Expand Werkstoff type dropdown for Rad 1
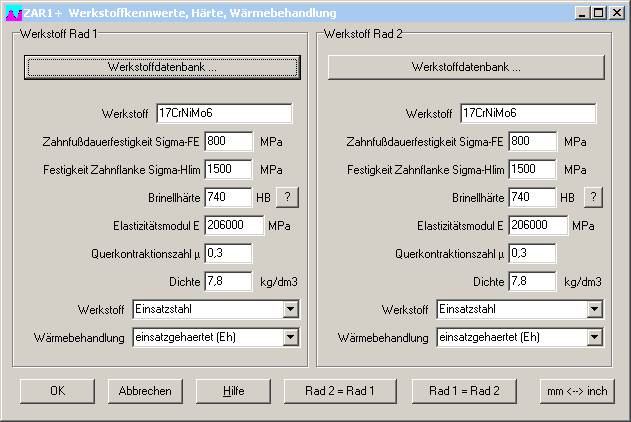The width and height of the screenshot is (631, 422). pyautogui.click(x=290, y=310)
